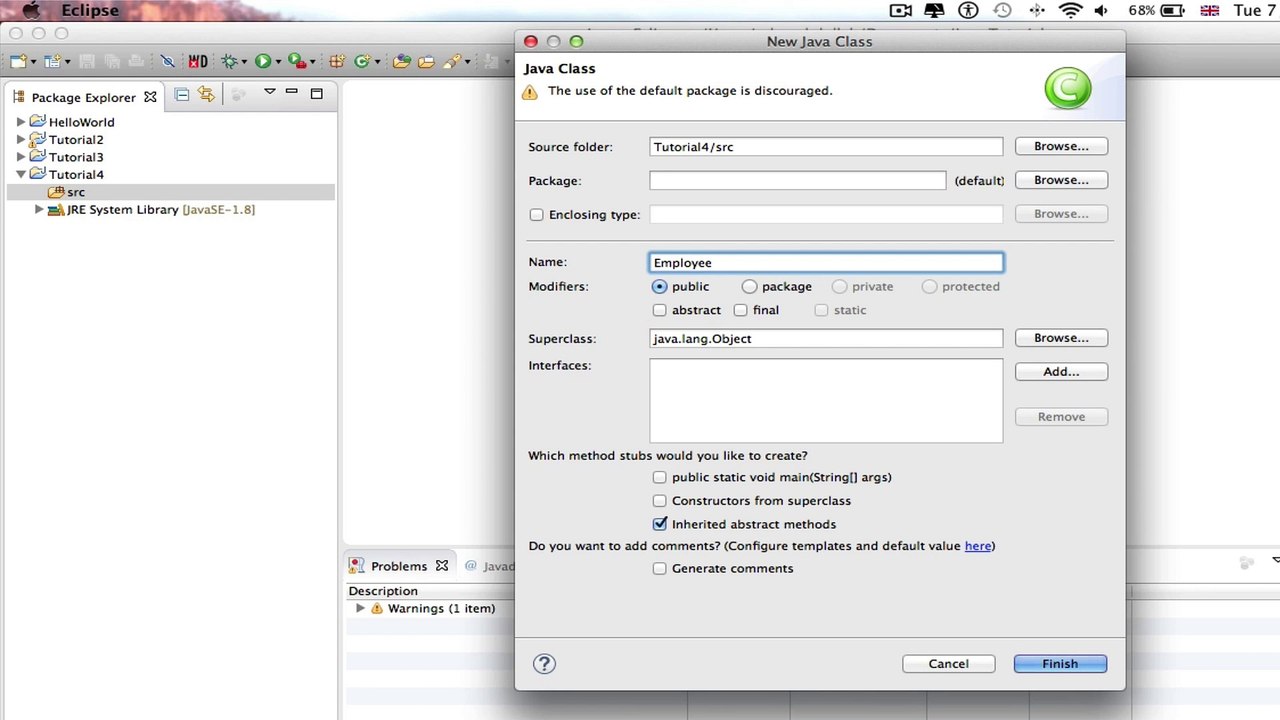Expand the Warnings (1 item) row
1280x720 pixels.
point(360,608)
